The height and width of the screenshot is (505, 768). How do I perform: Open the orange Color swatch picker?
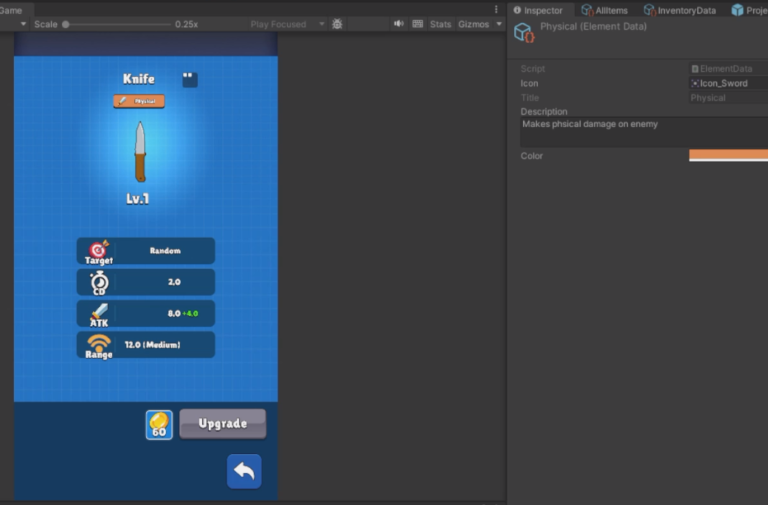[728, 156]
